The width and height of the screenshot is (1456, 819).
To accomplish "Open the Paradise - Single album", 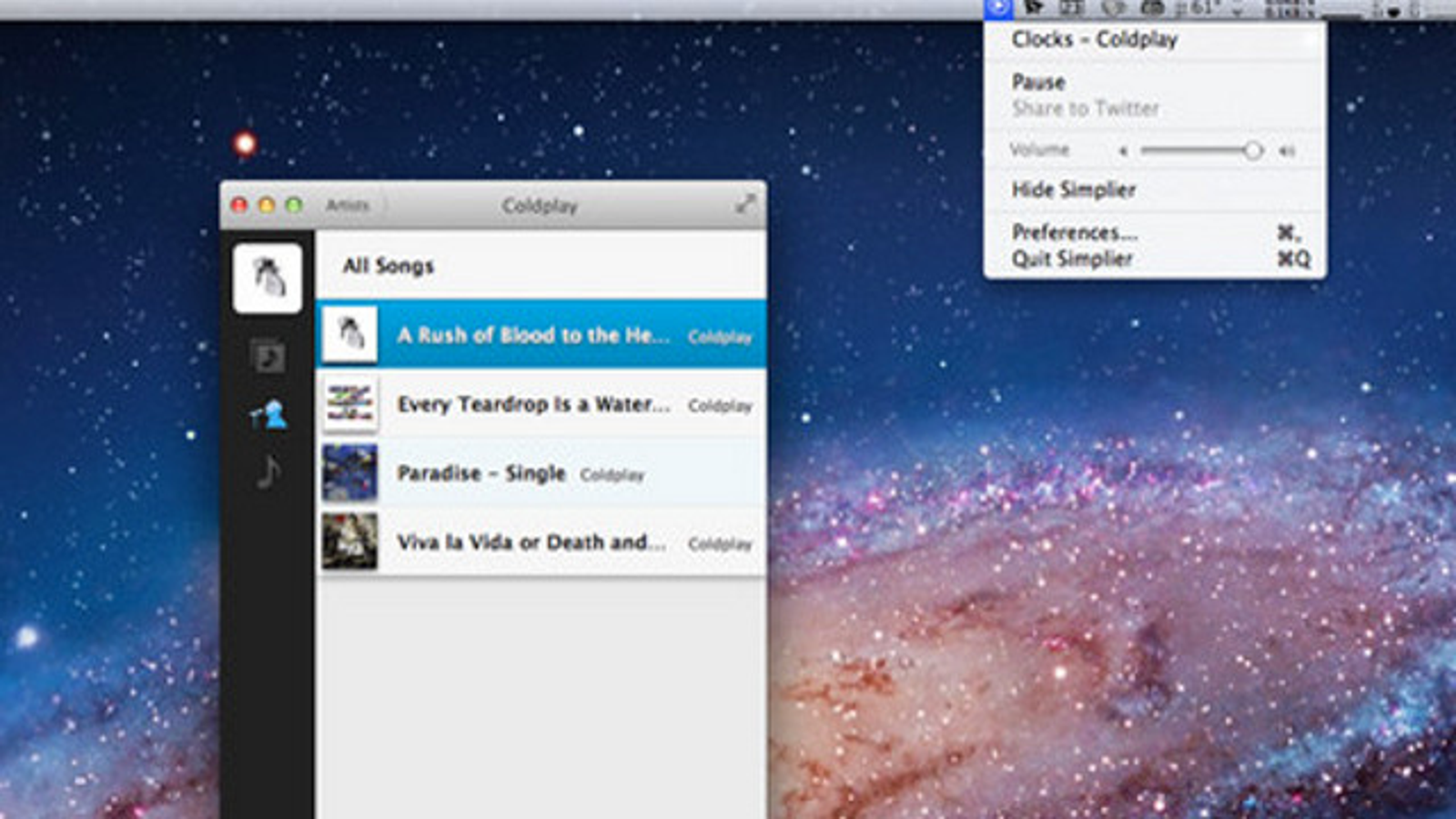I will coord(541,472).
